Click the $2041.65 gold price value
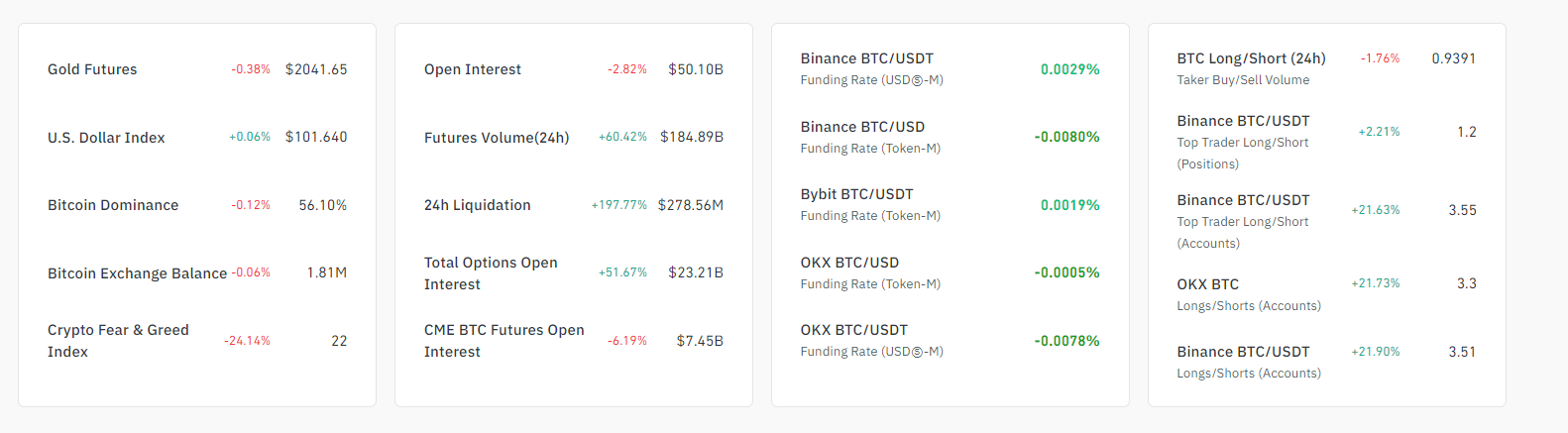Viewport: 1568px width, 433px height. pos(316,69)
